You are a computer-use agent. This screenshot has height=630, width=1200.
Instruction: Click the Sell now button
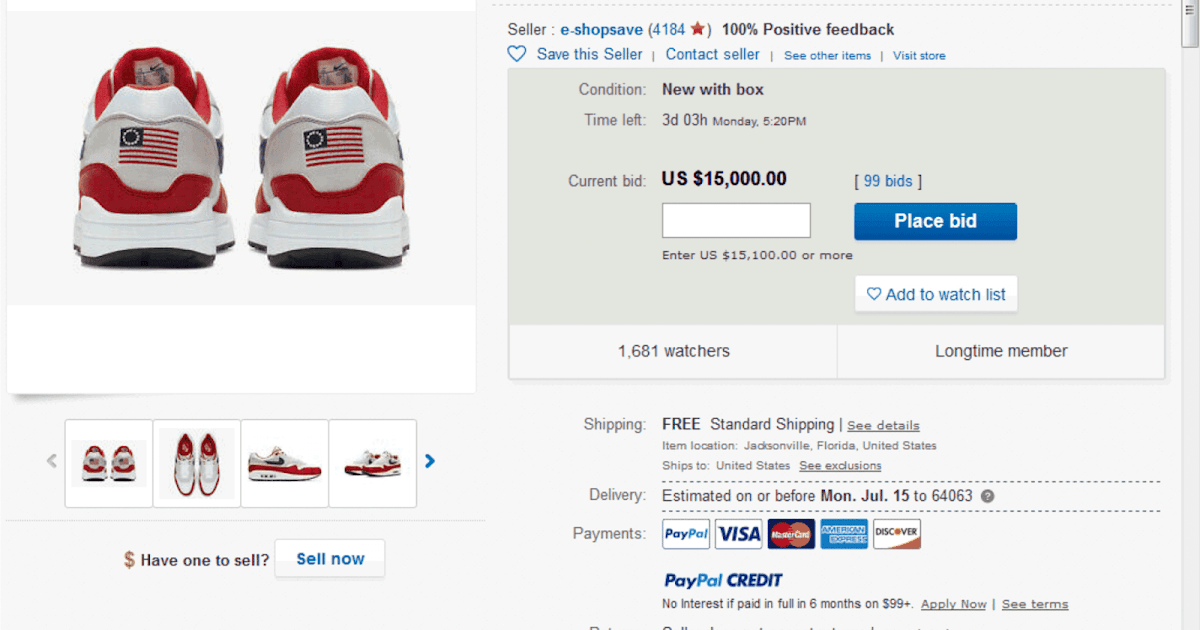pos(329,558)
